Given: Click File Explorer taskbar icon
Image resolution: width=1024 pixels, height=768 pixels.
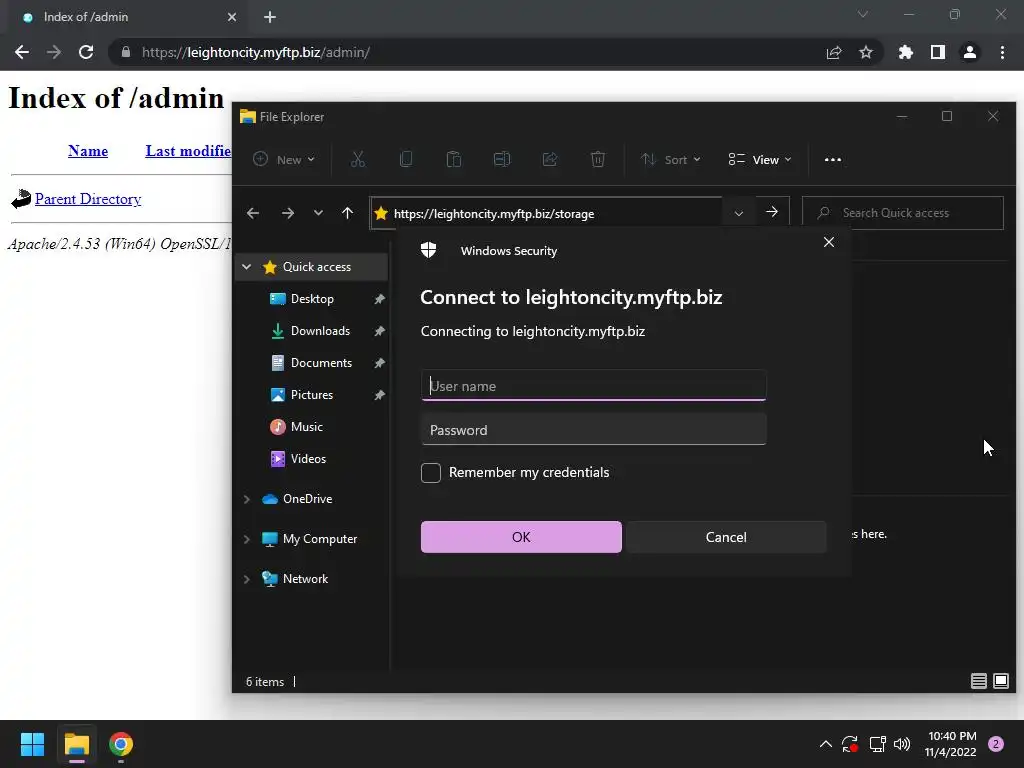Looking at the screenshot, I should (76, 744).
